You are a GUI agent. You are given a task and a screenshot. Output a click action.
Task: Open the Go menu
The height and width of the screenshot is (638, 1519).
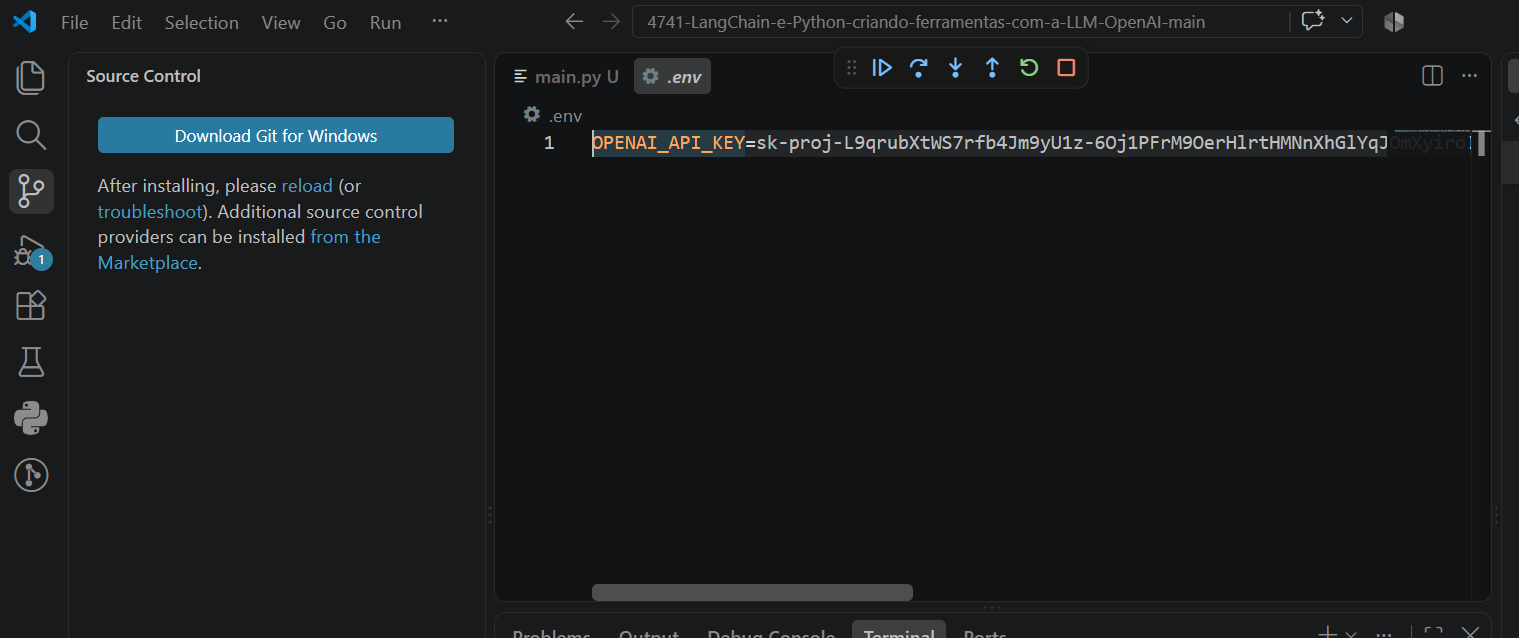[335, 22]
